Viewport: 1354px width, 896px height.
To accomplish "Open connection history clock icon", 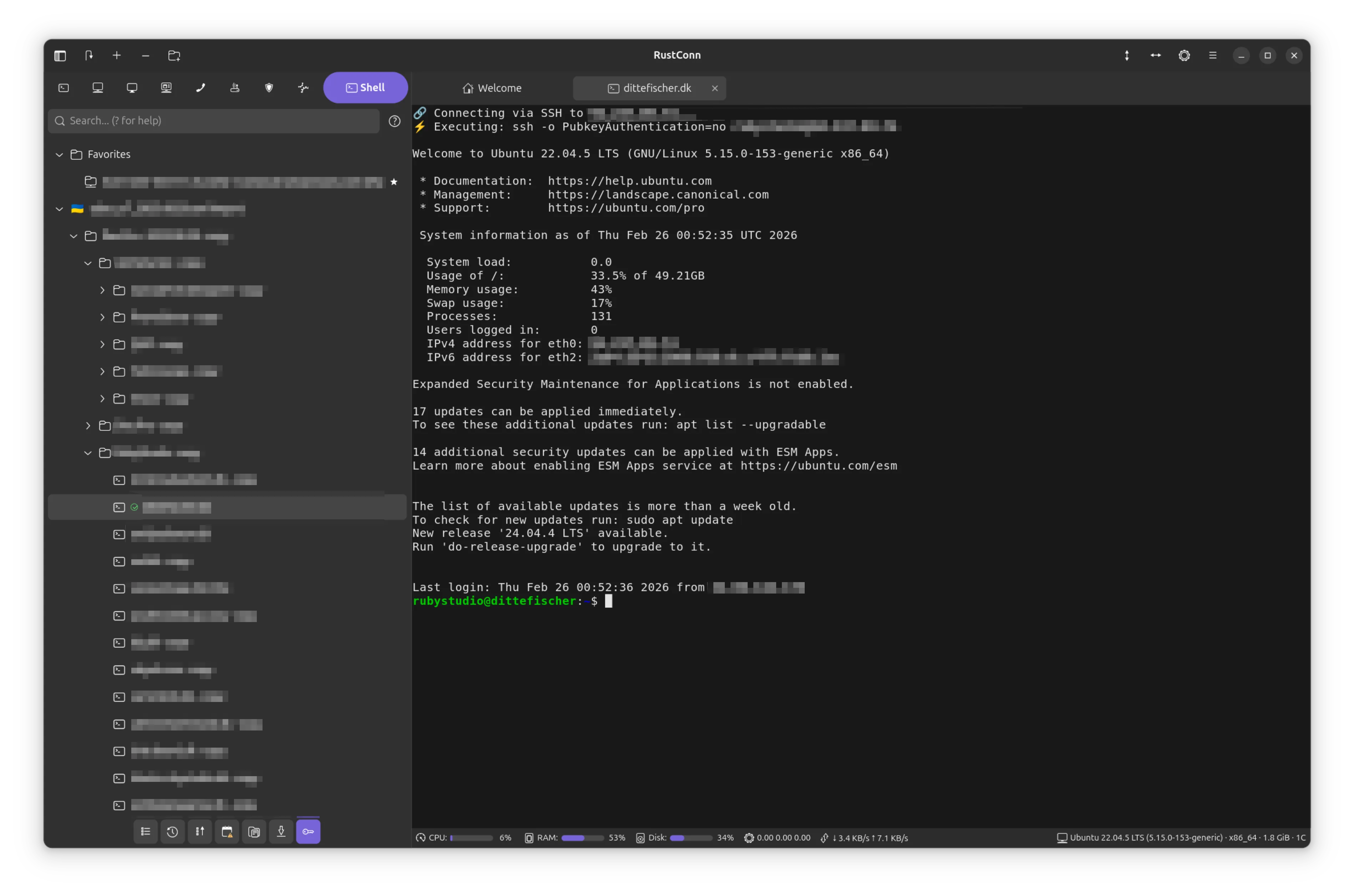I will pyautogui.click(x=173, y=831).
